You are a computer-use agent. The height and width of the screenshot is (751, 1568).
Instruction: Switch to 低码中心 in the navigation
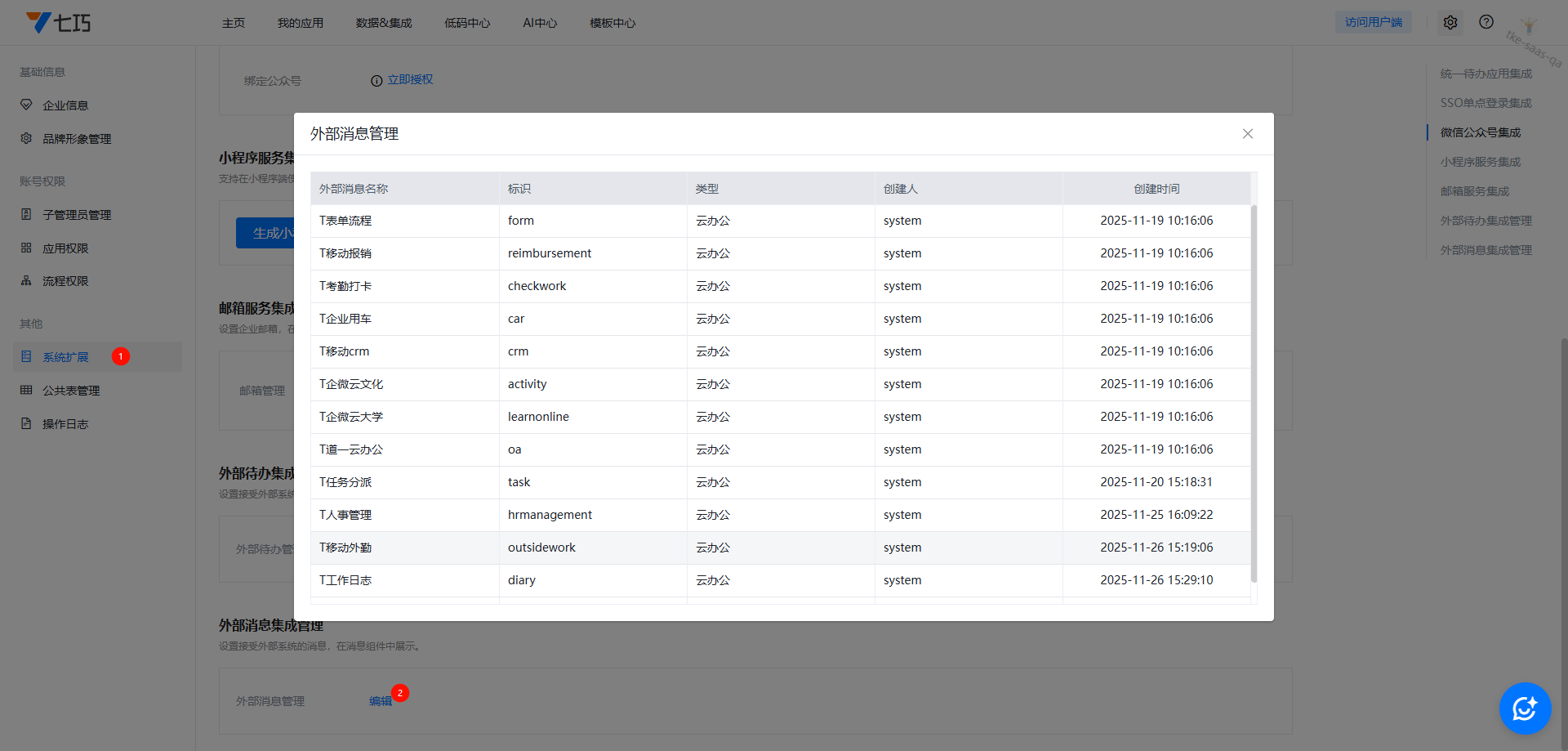tap(467, 23)
